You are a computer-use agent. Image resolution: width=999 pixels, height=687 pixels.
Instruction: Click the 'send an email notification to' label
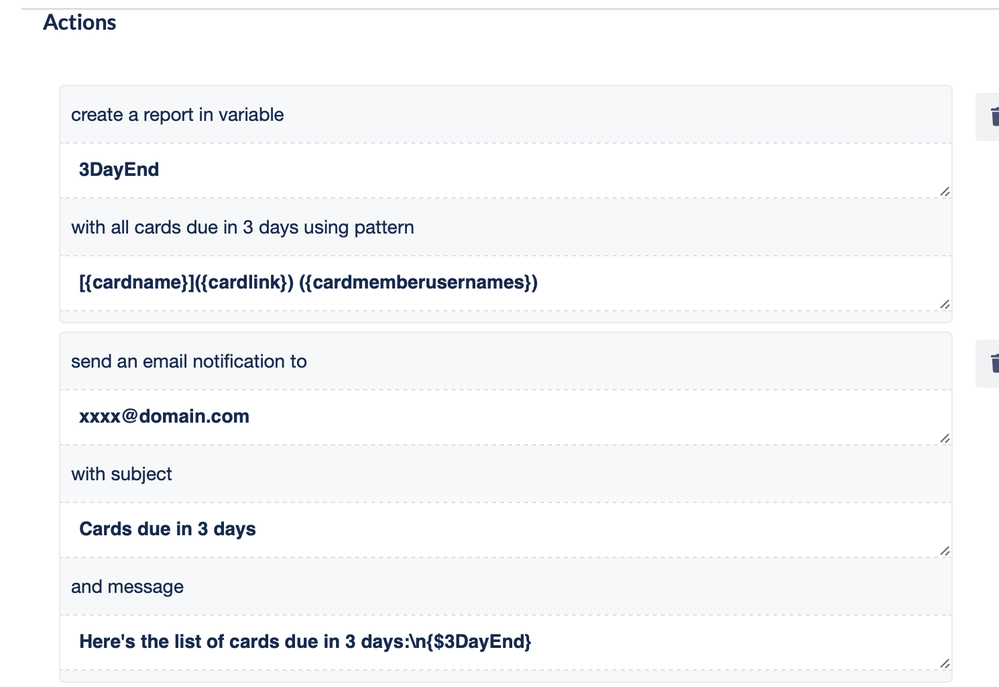(x=188, y=361)
